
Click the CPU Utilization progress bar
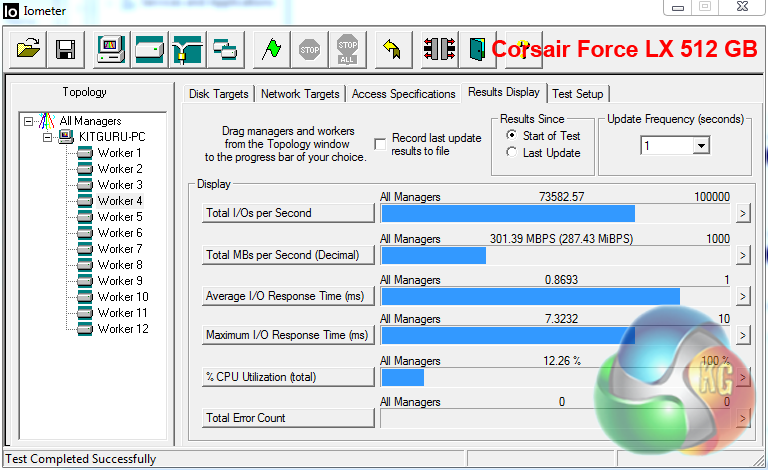(556, 377)
